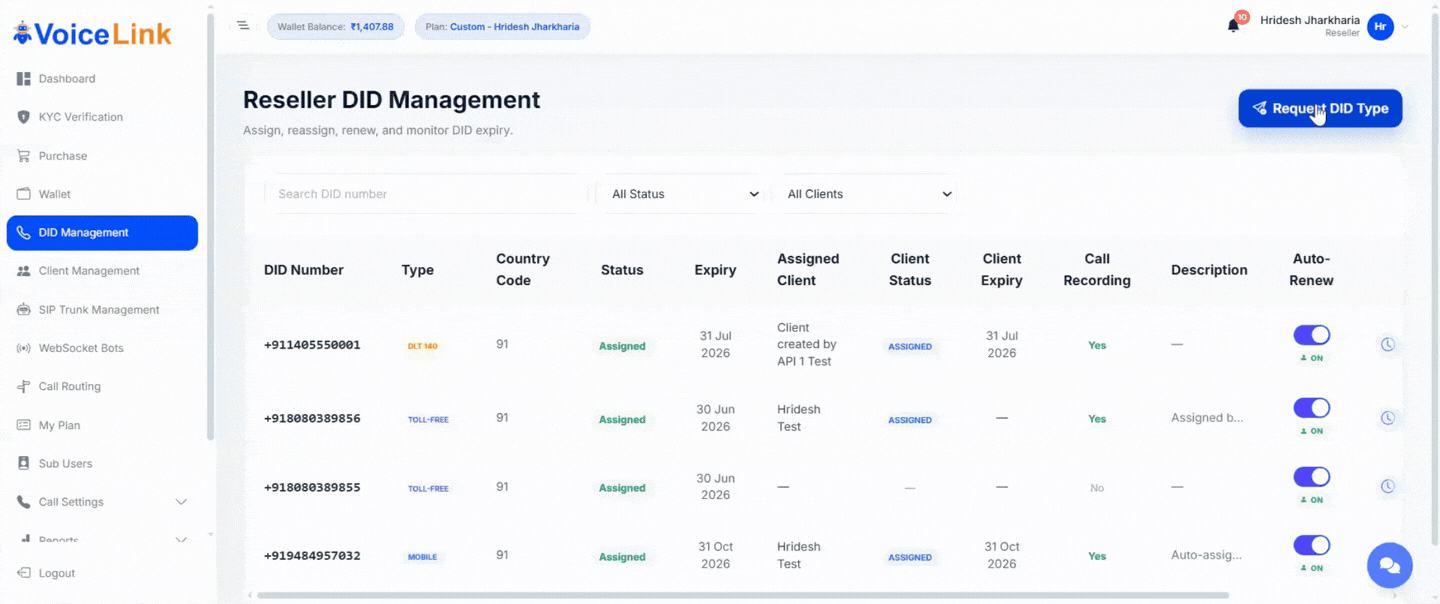Click the Wallet Balance pill

336,27
